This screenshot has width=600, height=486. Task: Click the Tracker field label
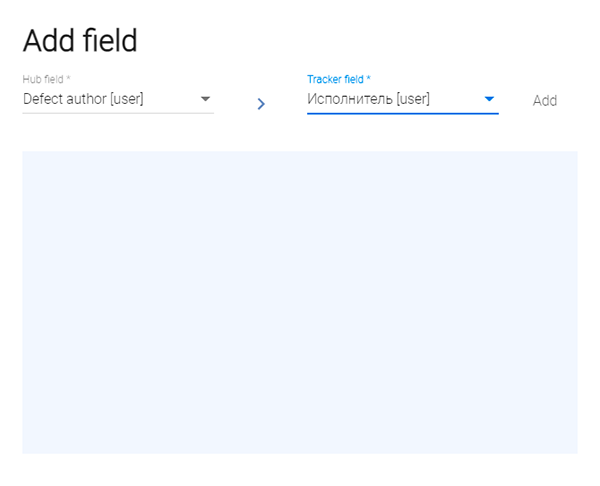(x=335, y=79)
